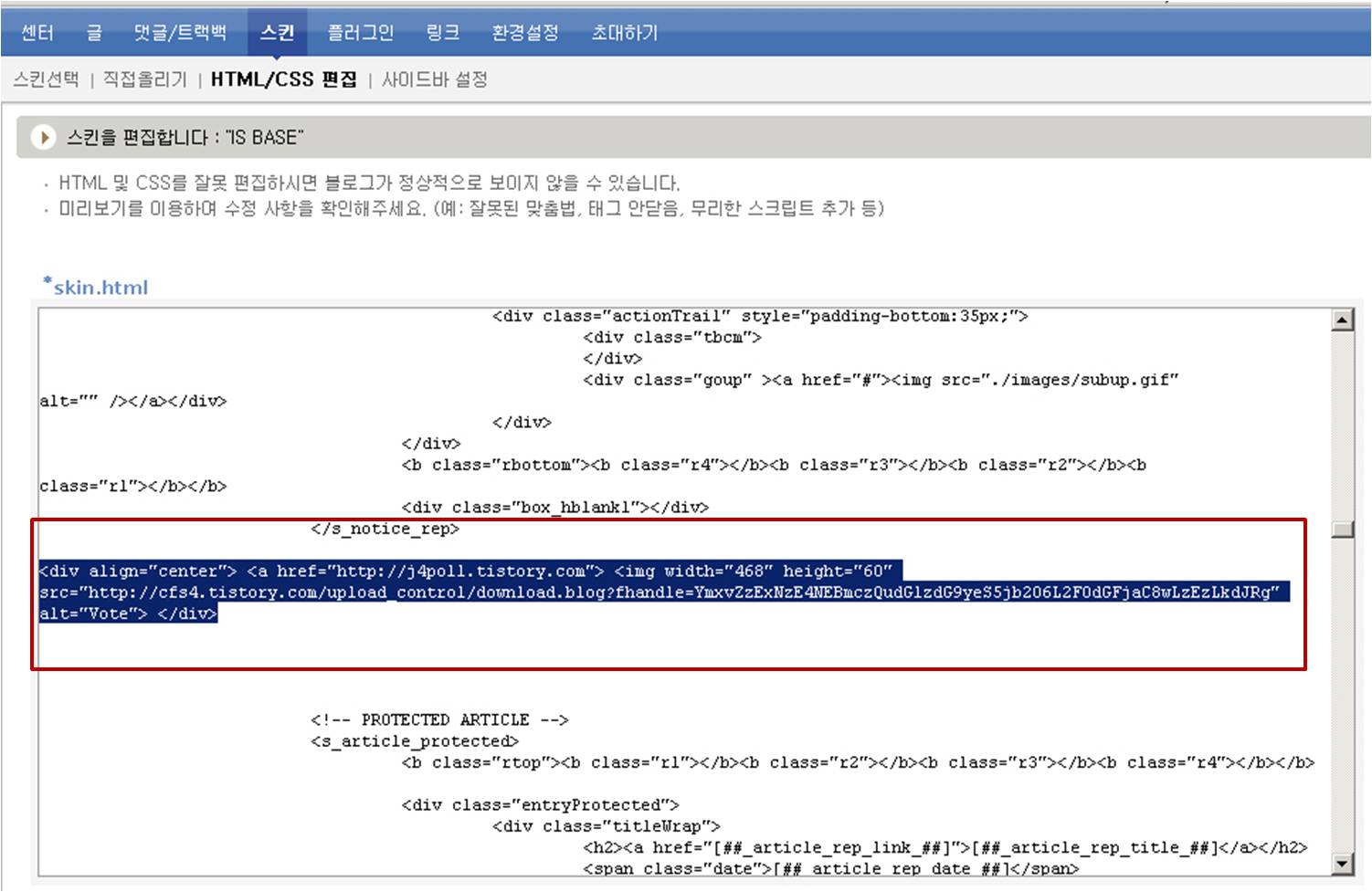This screenshot has width=1372, height=892.
Task: Click the orange arrow icon beside 스킨을 편집합니다
Action: (x=43, y=138)
